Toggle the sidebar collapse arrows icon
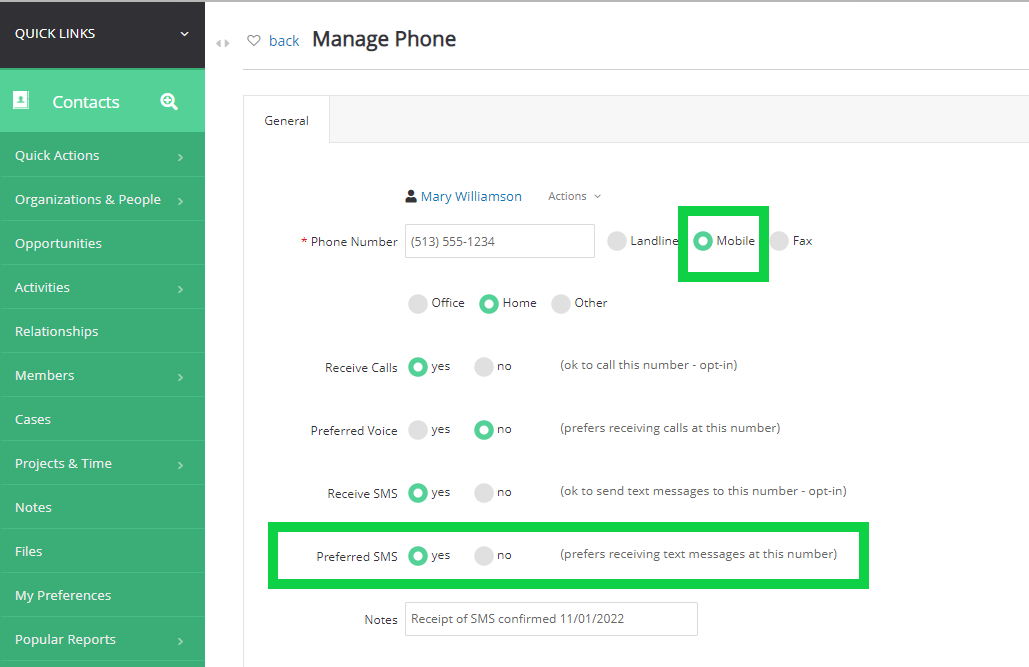 click(223, 43)
